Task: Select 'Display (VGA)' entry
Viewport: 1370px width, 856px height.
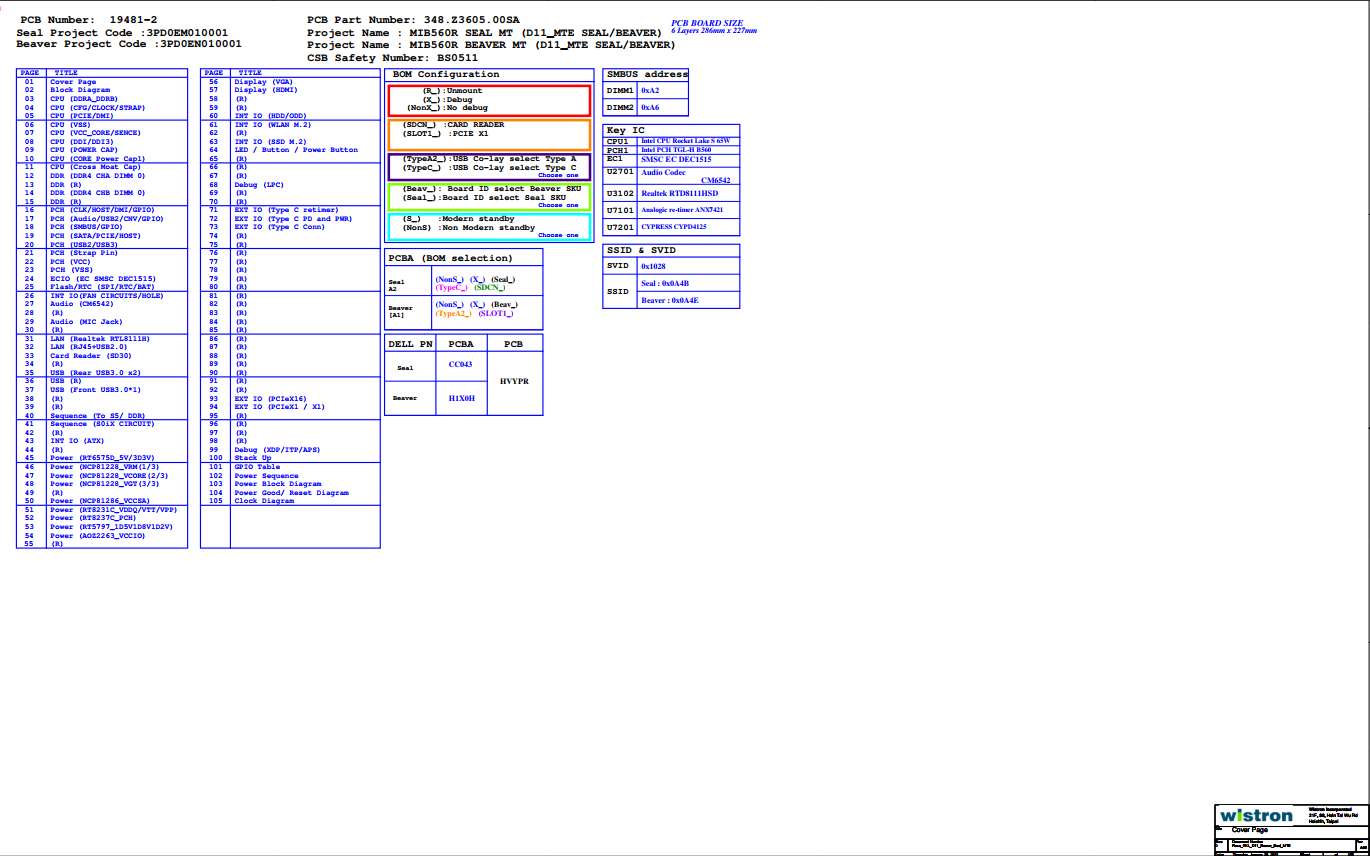Action: click(264, 82)
